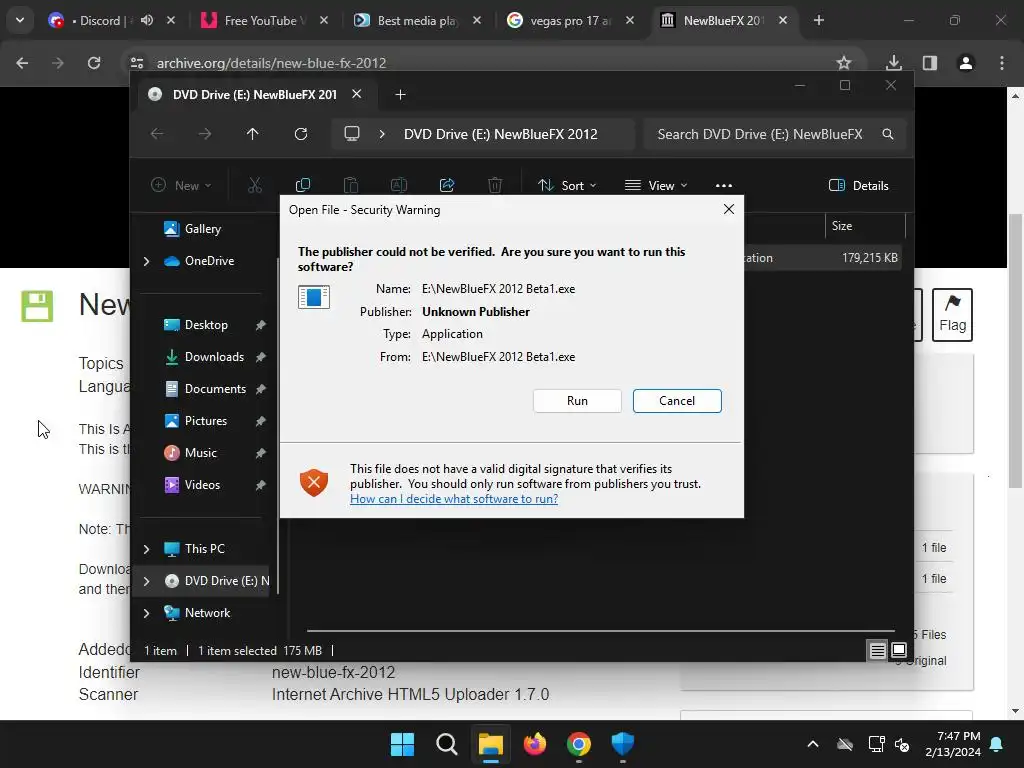Click the Paste clipboard icon in Explorer toolbar
The width and height of the screenshot is (1024, 768).
(351, 185)
